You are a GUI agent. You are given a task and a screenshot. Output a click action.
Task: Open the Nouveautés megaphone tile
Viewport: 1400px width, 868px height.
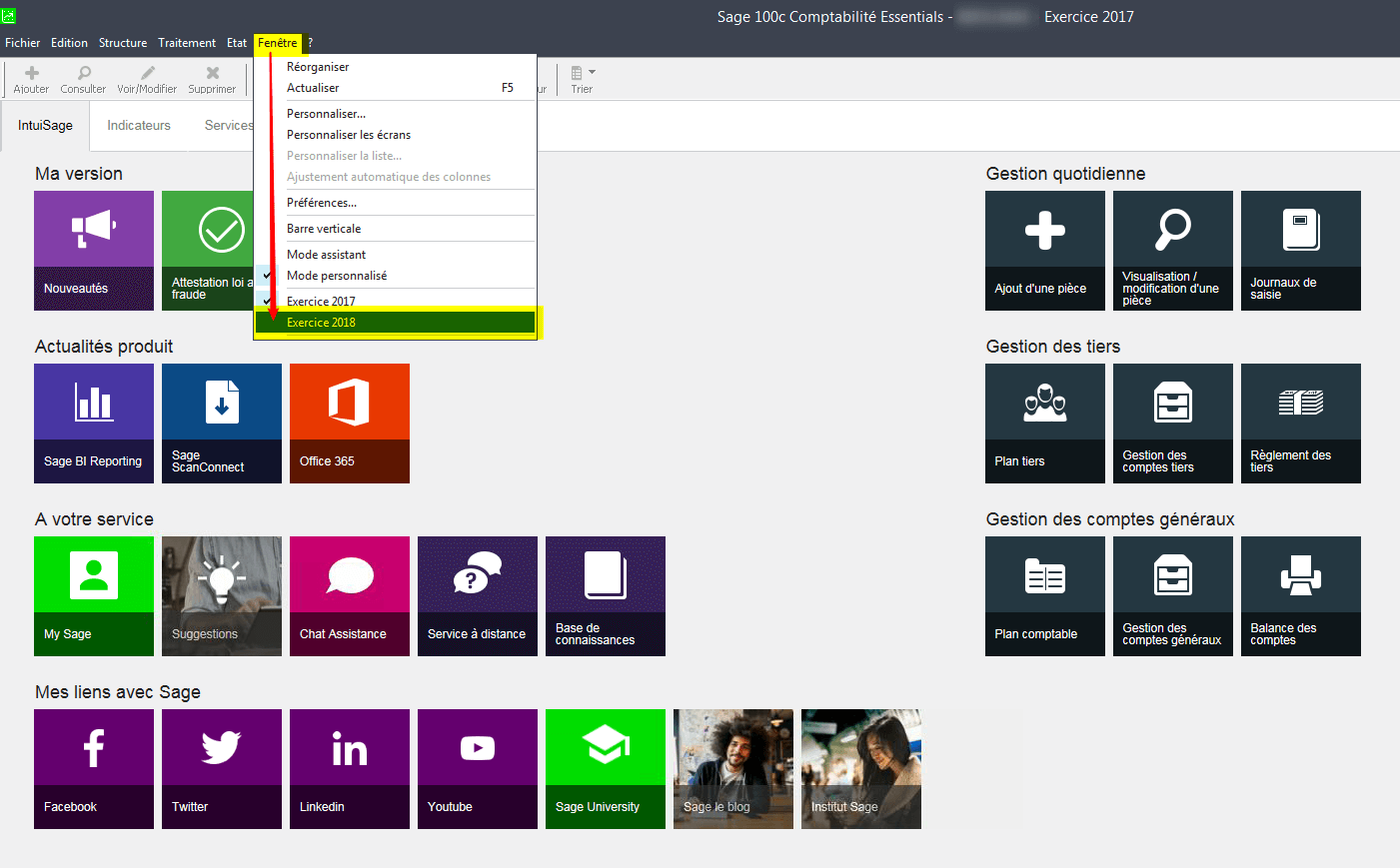point(94,250)
